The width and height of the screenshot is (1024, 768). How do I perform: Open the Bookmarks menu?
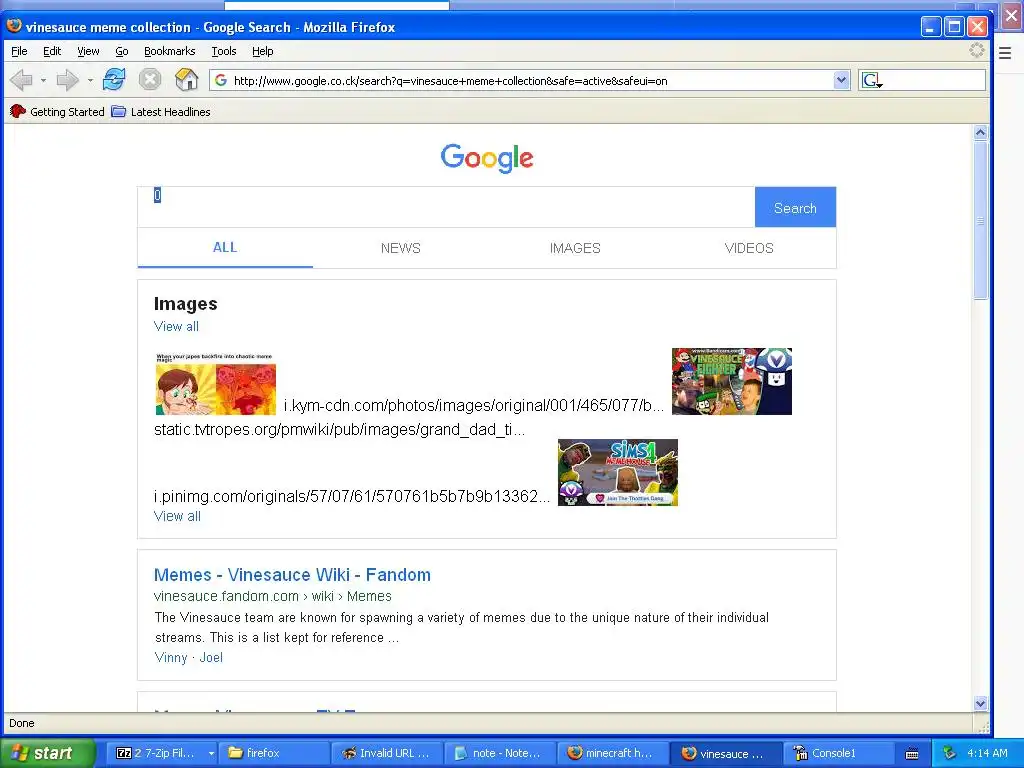[x=169, y=51]
